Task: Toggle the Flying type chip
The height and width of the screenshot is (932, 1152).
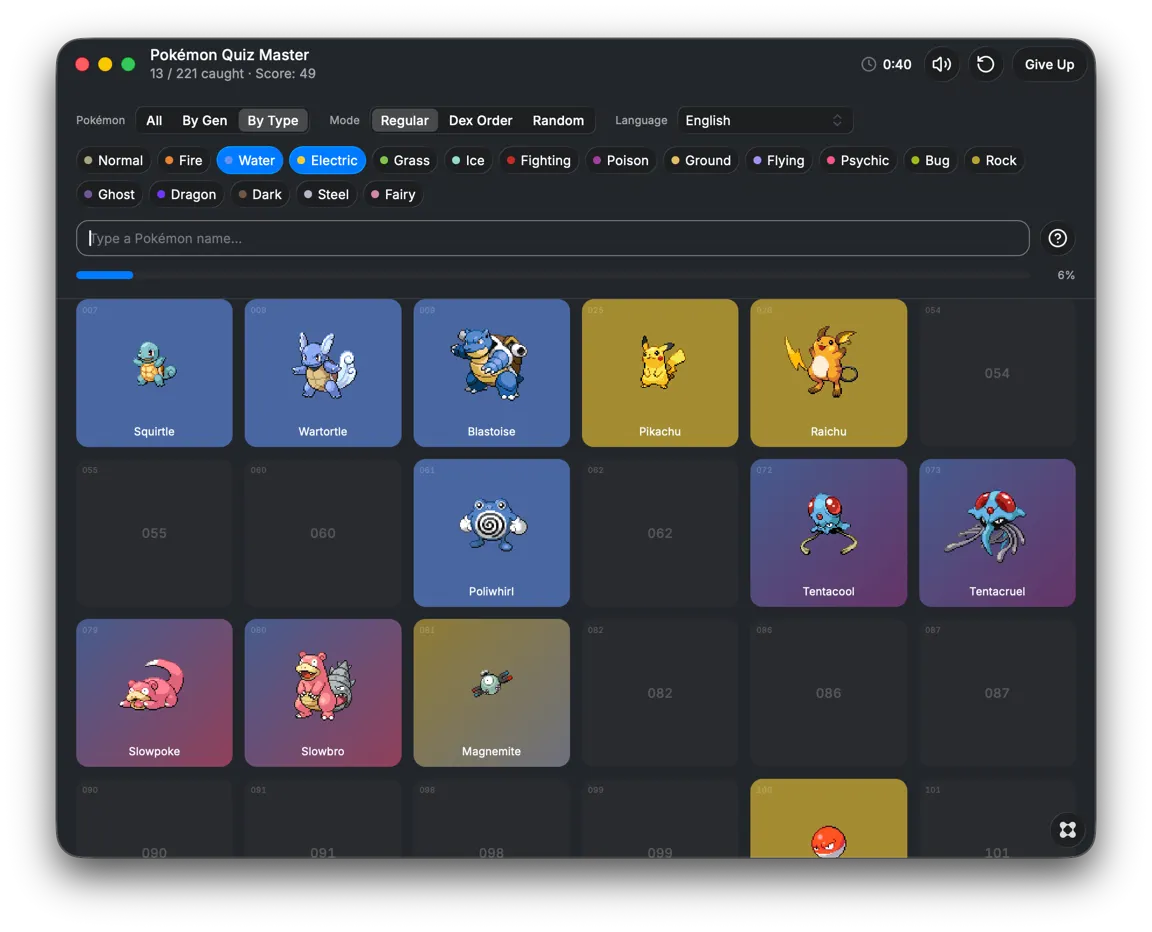Action: coord(779,160)
